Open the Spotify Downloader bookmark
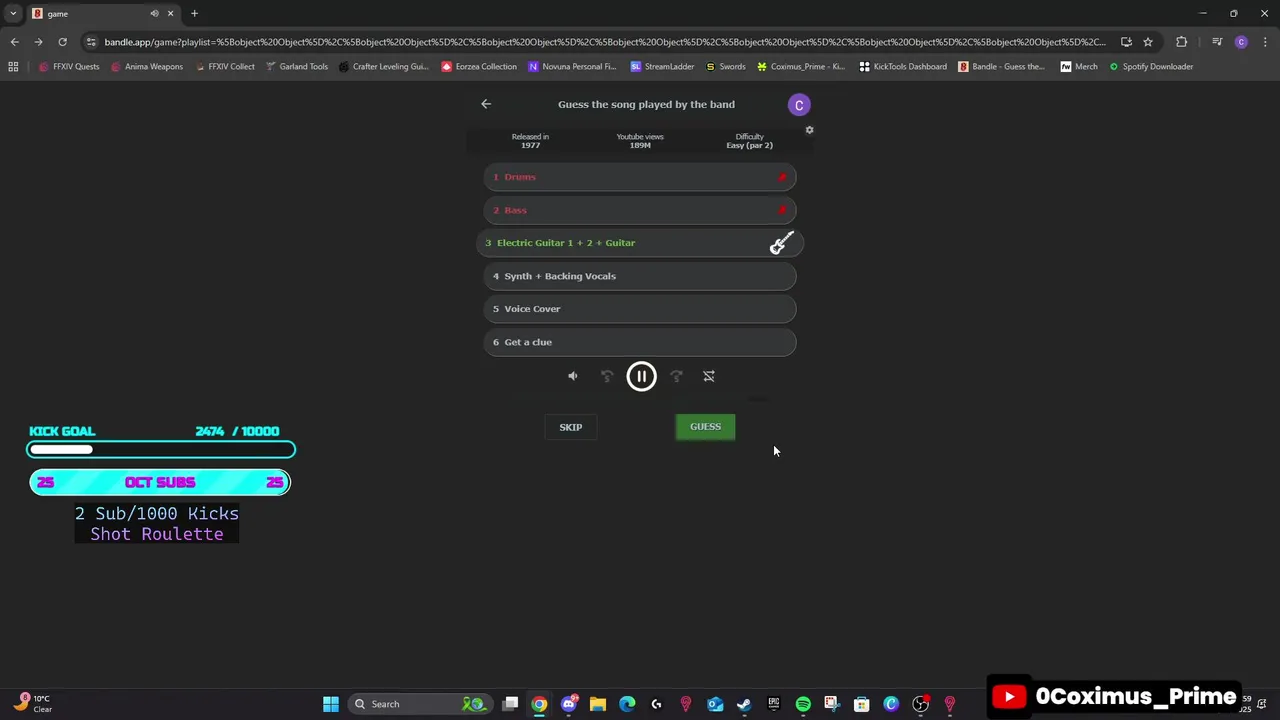Screen dimensions: 1280x720 pos(1151,67)
